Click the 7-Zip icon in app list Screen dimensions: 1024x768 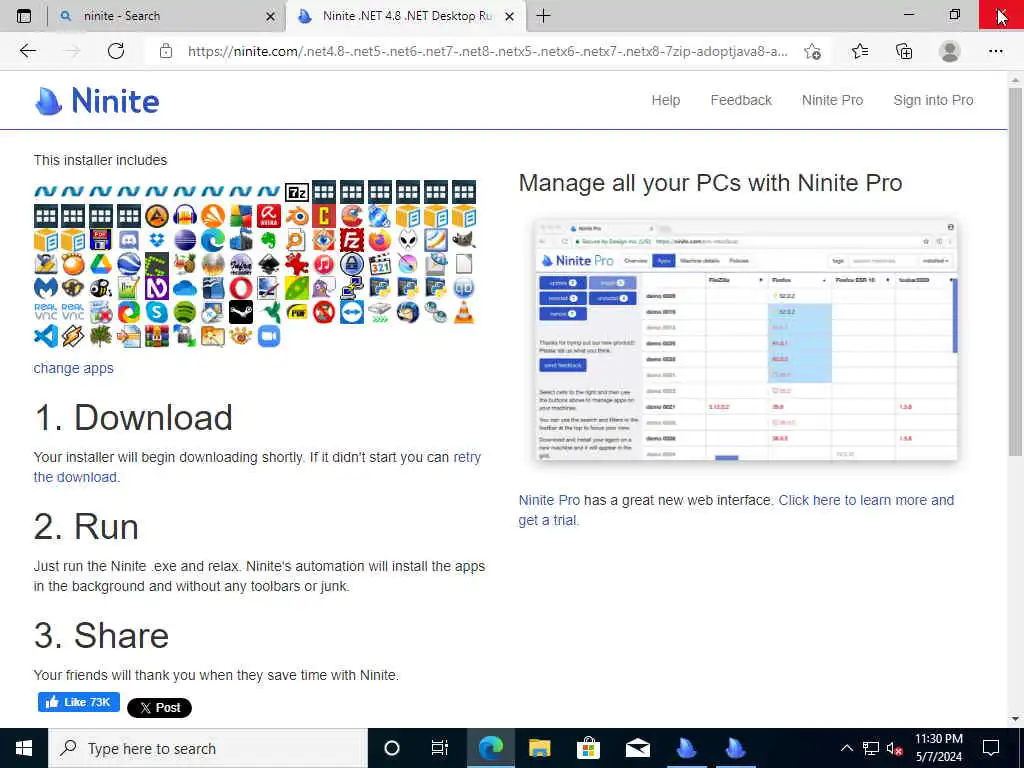point(296,192)
